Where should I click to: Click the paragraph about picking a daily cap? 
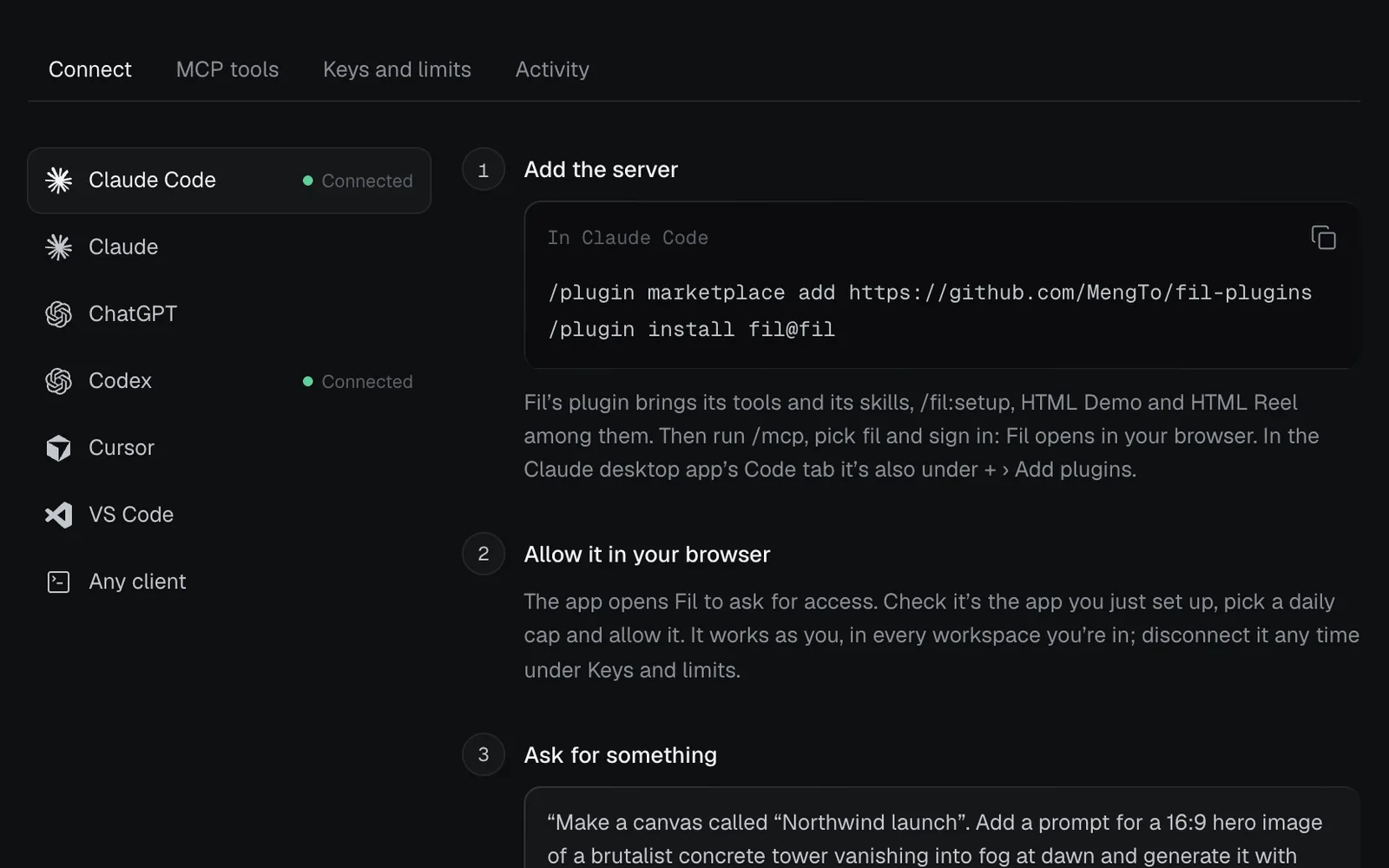(942, 635)
